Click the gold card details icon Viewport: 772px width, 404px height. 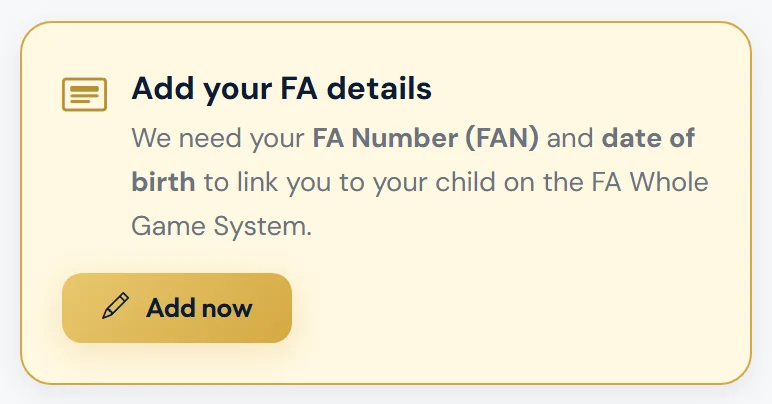84,94
